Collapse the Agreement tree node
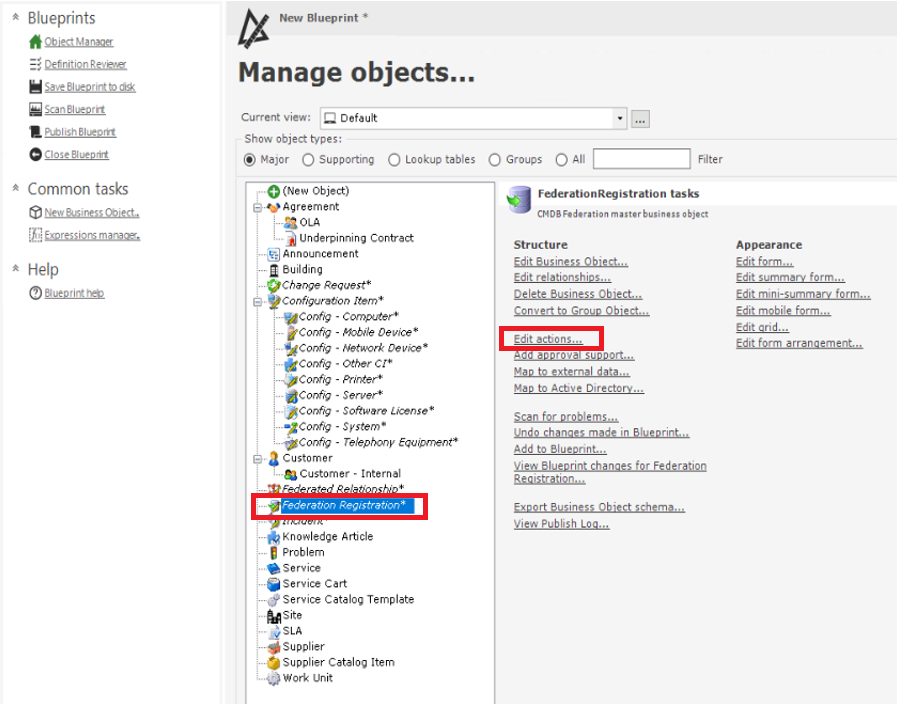Image resolution: width=897 pixels, height=704 pixels. [257, 207]
